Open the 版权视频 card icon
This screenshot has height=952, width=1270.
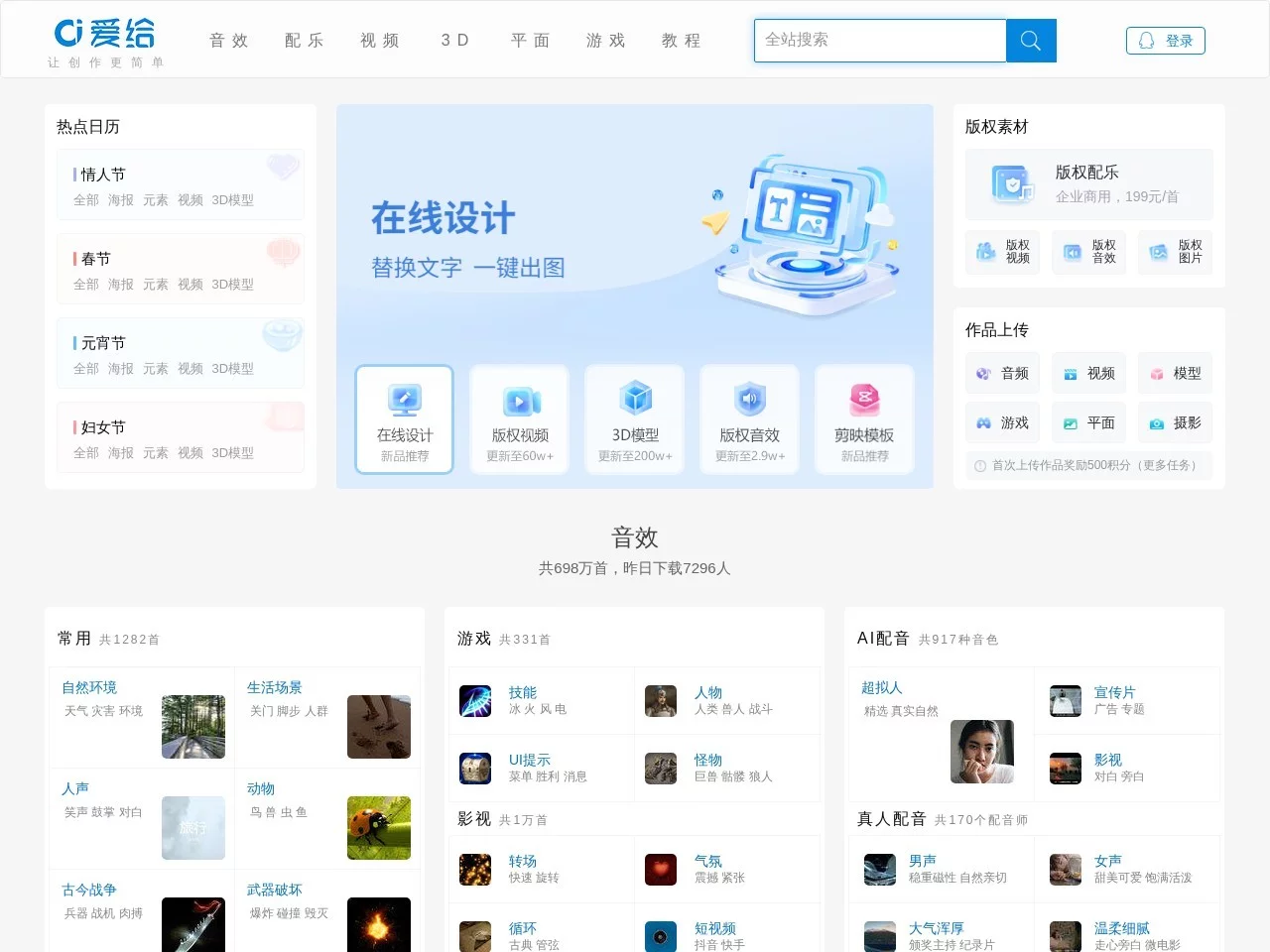tap(519, 402)
